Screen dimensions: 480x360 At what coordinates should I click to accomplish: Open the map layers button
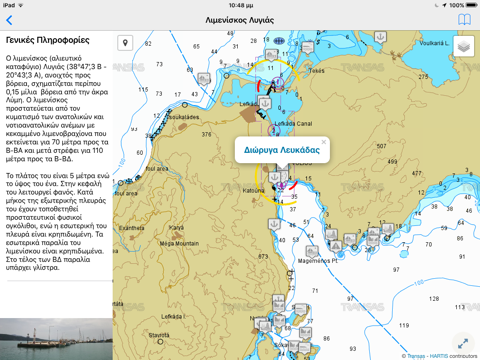pos(464,46)
